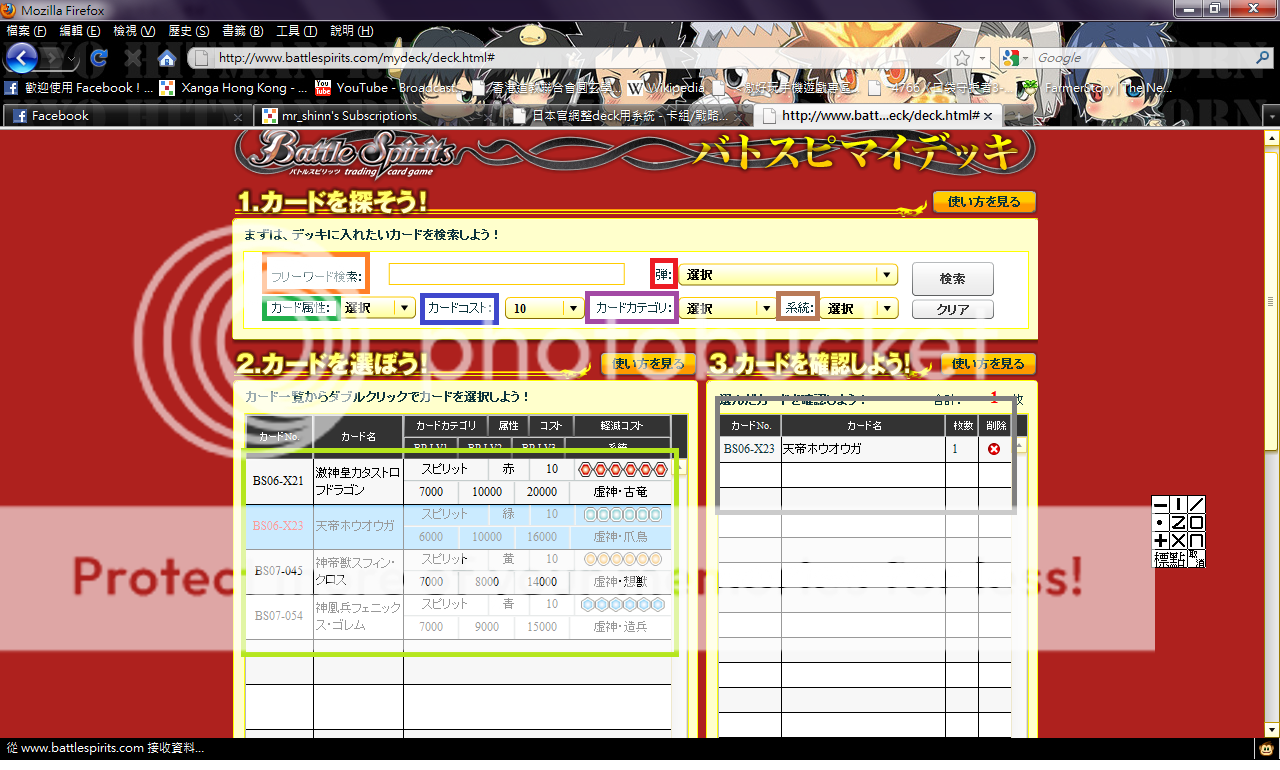Image resolution: width=1280 pixels, height=770 pixels.
Task: Click 使い方を見る beside section 1
Action: (984, 202)
